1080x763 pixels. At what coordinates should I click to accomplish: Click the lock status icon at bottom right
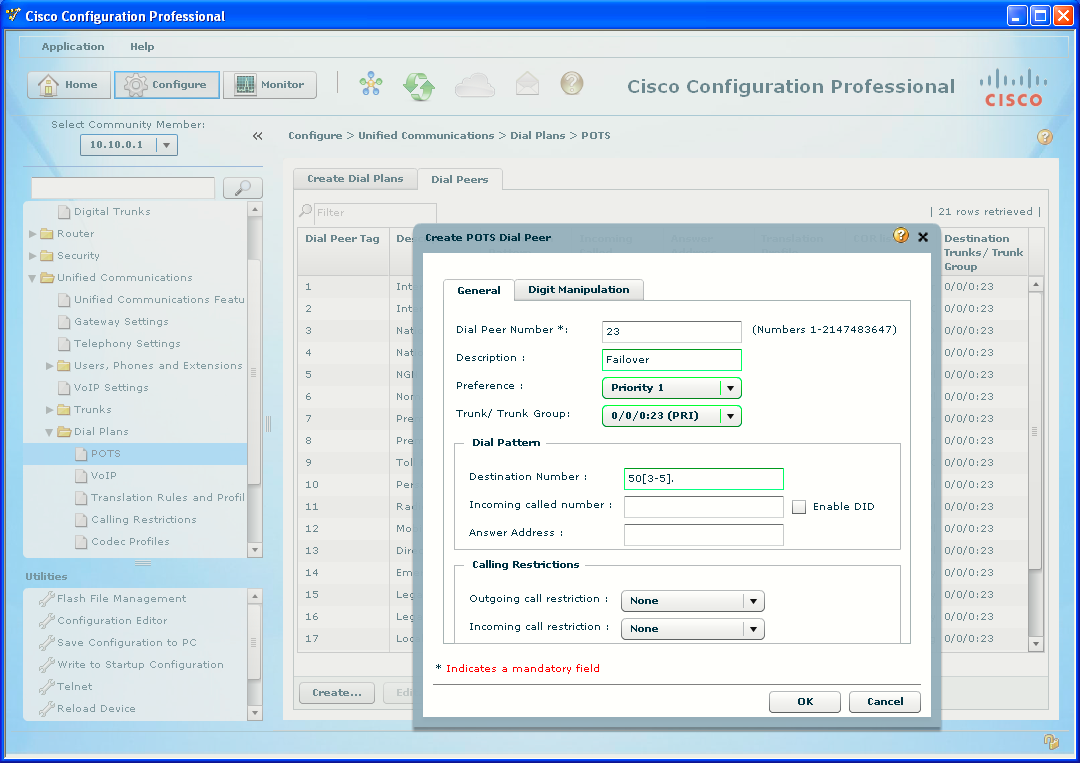click(1051, 741)
